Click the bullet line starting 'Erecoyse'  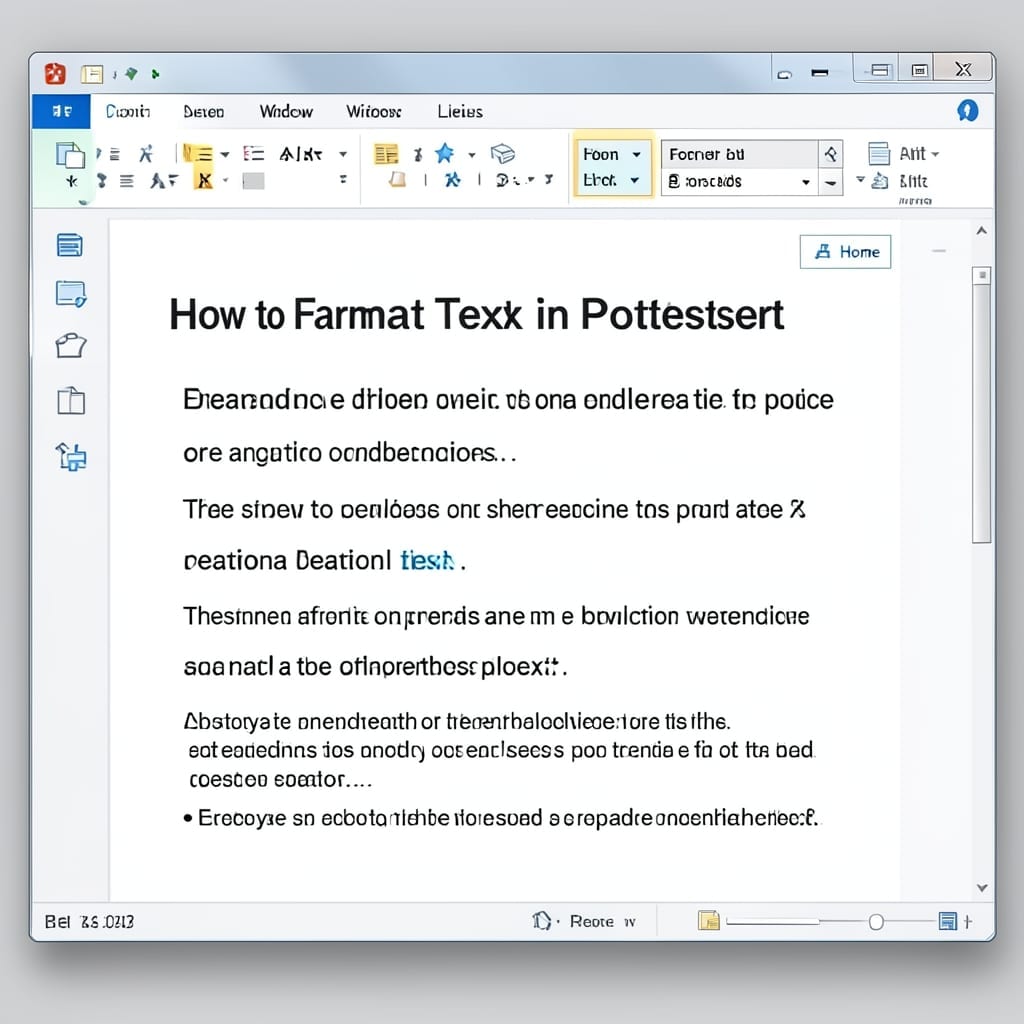tap(502, 818)
